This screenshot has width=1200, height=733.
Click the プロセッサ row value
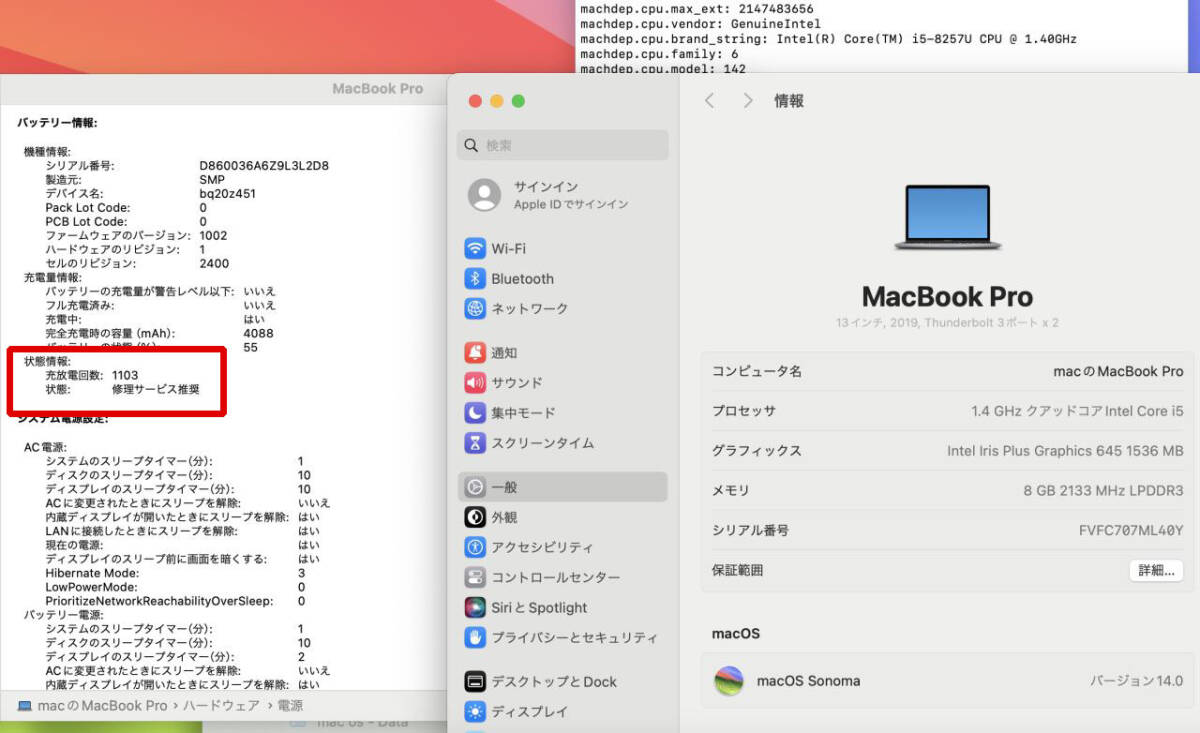coord(1077,411)
